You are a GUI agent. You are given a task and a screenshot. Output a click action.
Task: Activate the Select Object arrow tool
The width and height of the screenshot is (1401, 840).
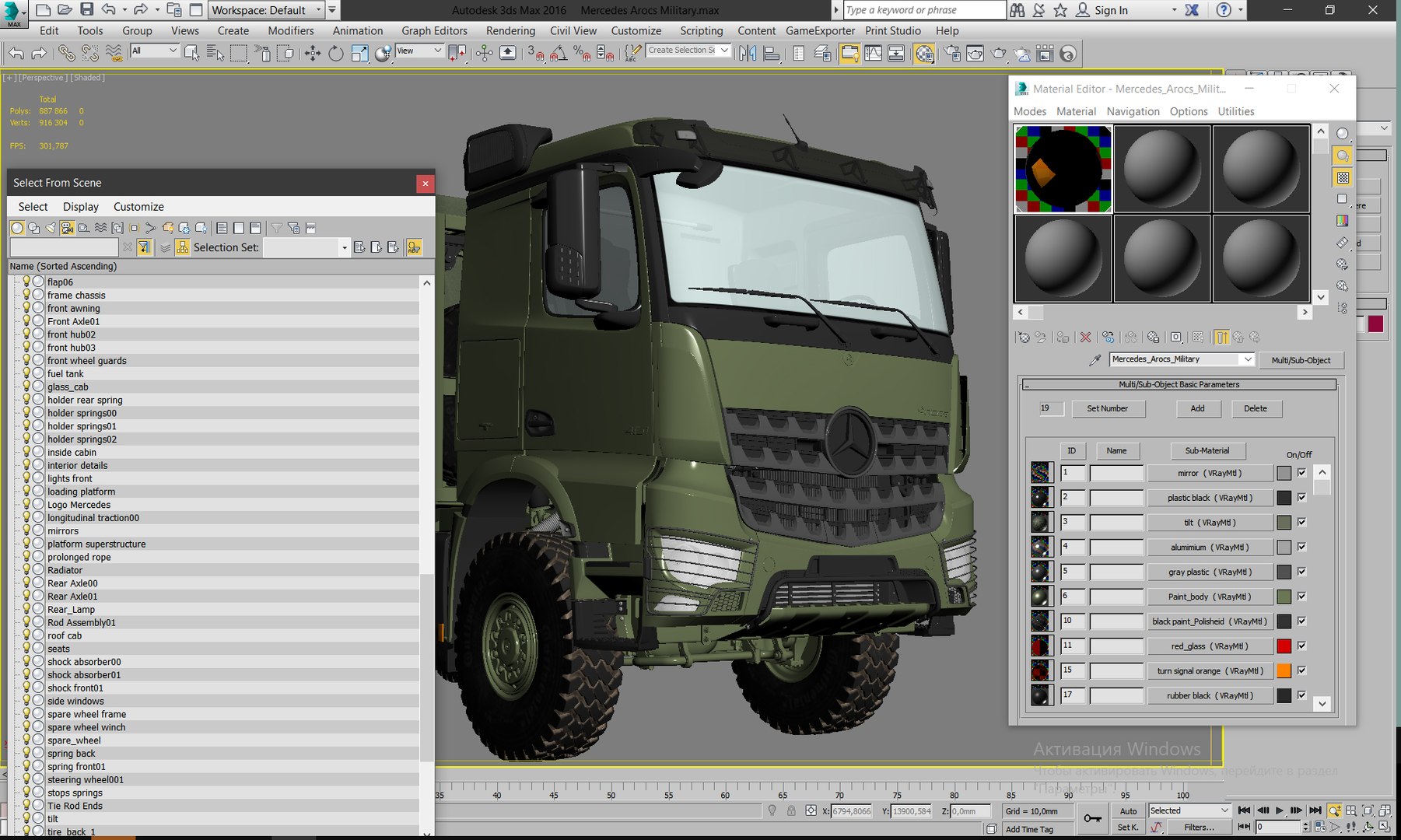tap(191, 53)
